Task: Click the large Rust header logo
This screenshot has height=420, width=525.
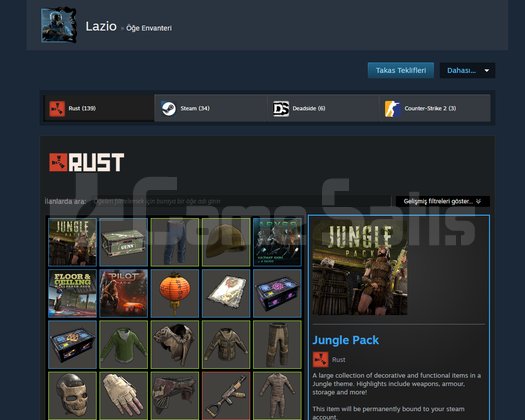Action: [x=87, y=162]
